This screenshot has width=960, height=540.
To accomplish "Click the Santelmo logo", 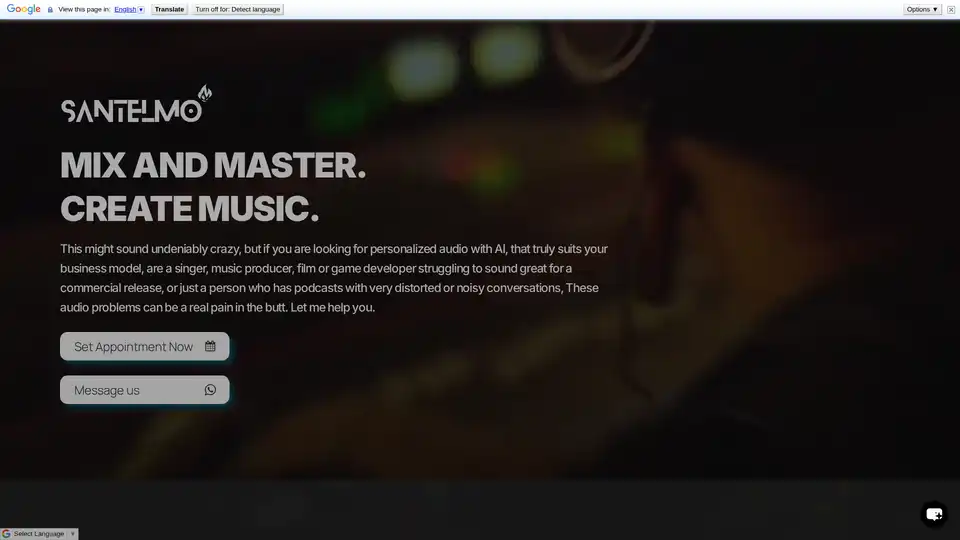I will 132,110.
